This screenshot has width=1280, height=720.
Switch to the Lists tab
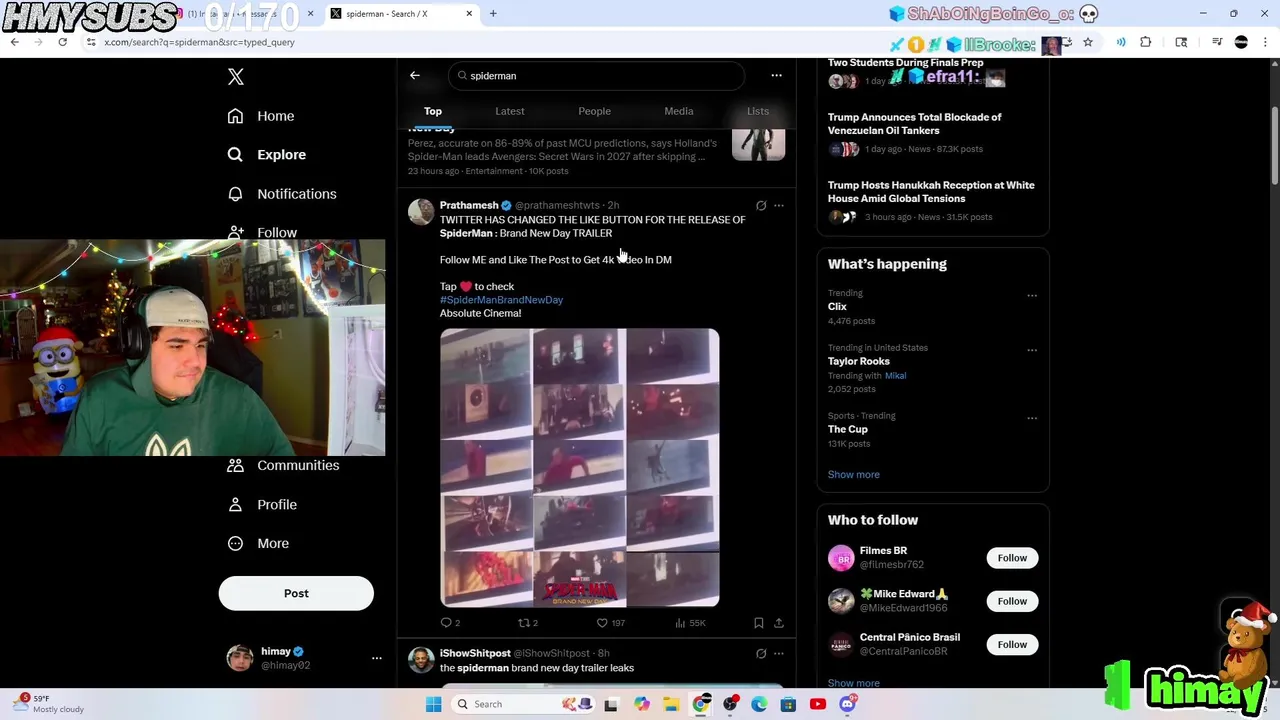[758, 111]
